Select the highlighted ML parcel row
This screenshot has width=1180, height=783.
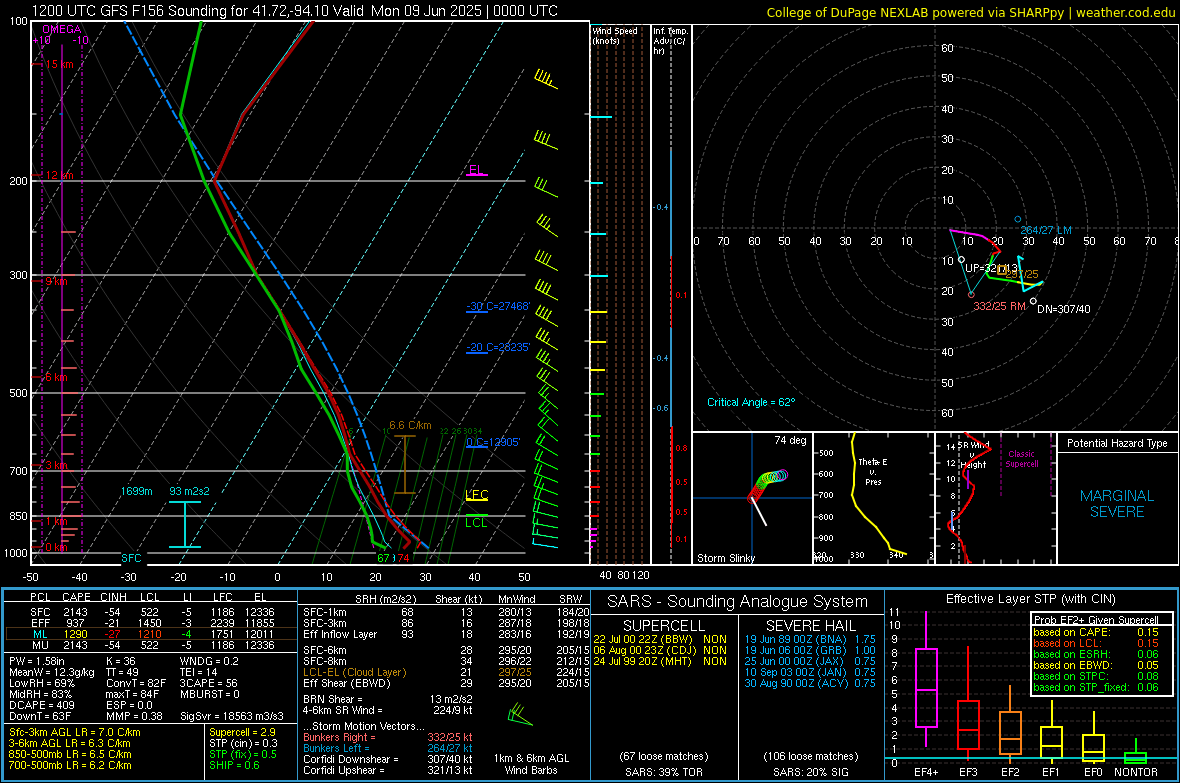pos(150,634)
